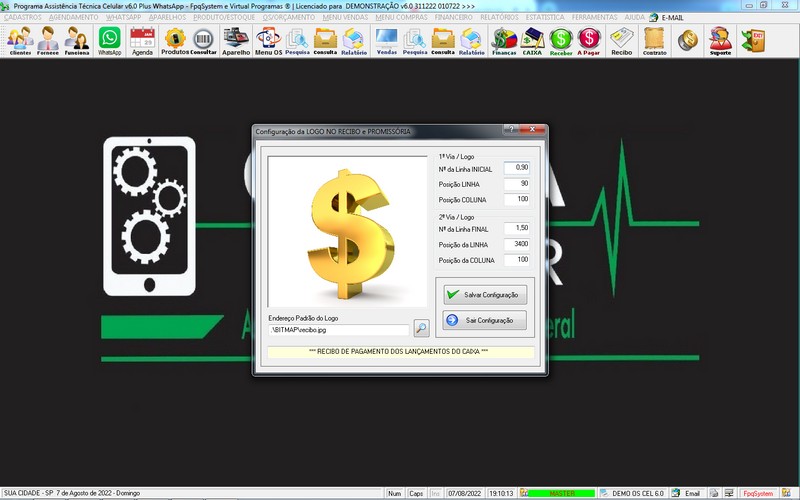Open the AGENDAMENTO menu
Screen dimensions: 800x500
click(x=73, y=17)
